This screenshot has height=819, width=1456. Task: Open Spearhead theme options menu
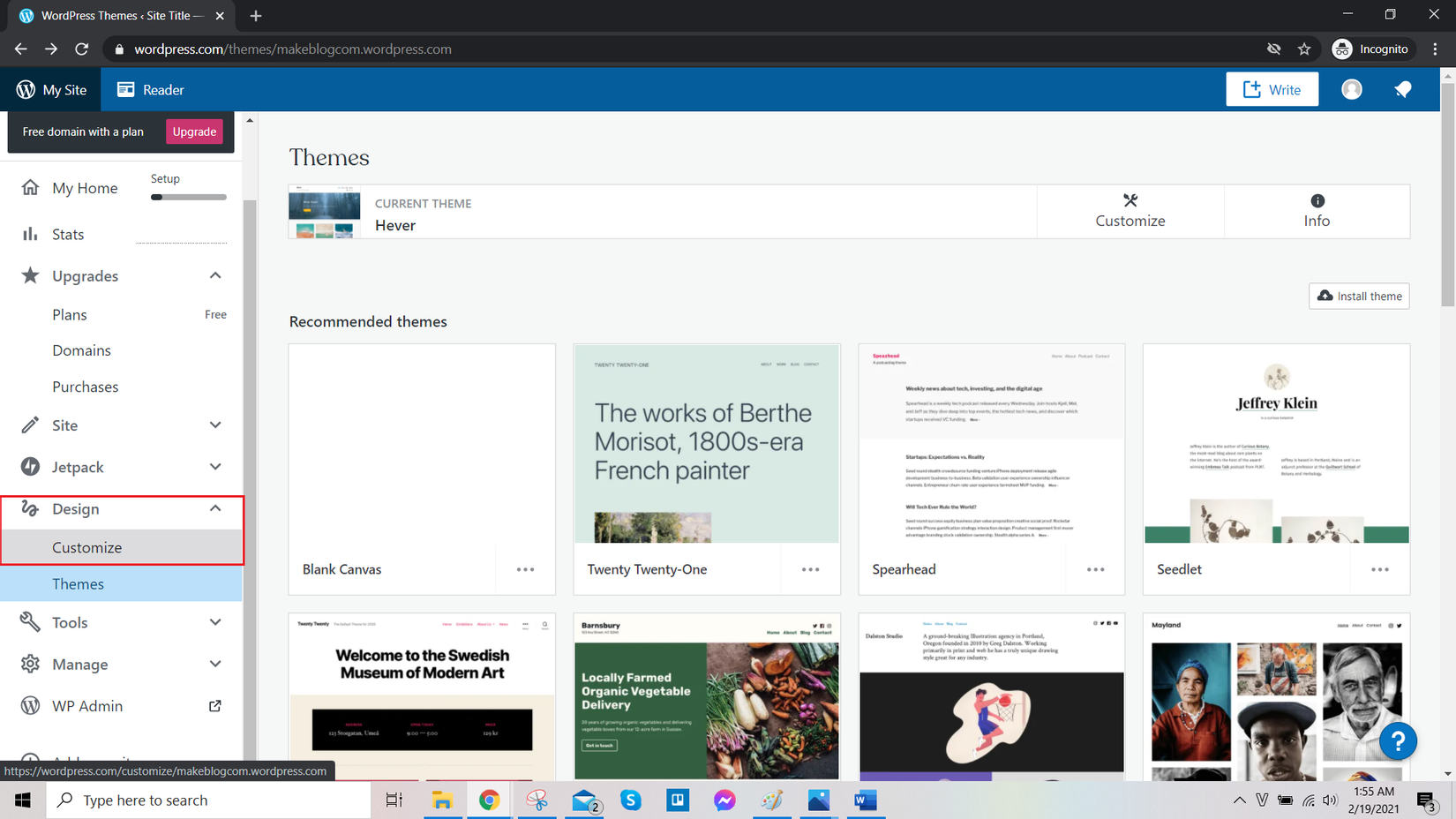1096,570
